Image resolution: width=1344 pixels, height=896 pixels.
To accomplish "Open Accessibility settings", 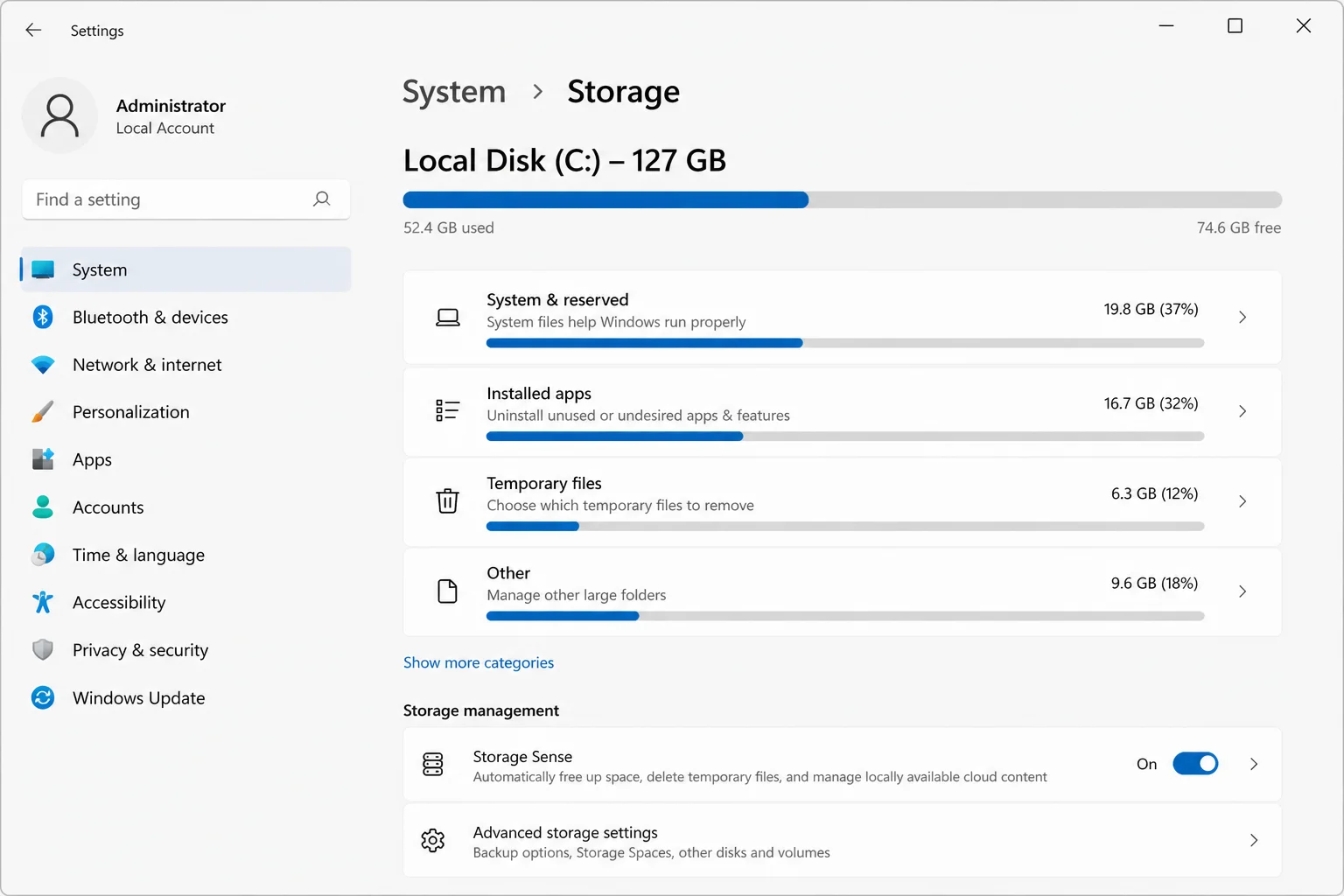I will click(x=186, y=602).
